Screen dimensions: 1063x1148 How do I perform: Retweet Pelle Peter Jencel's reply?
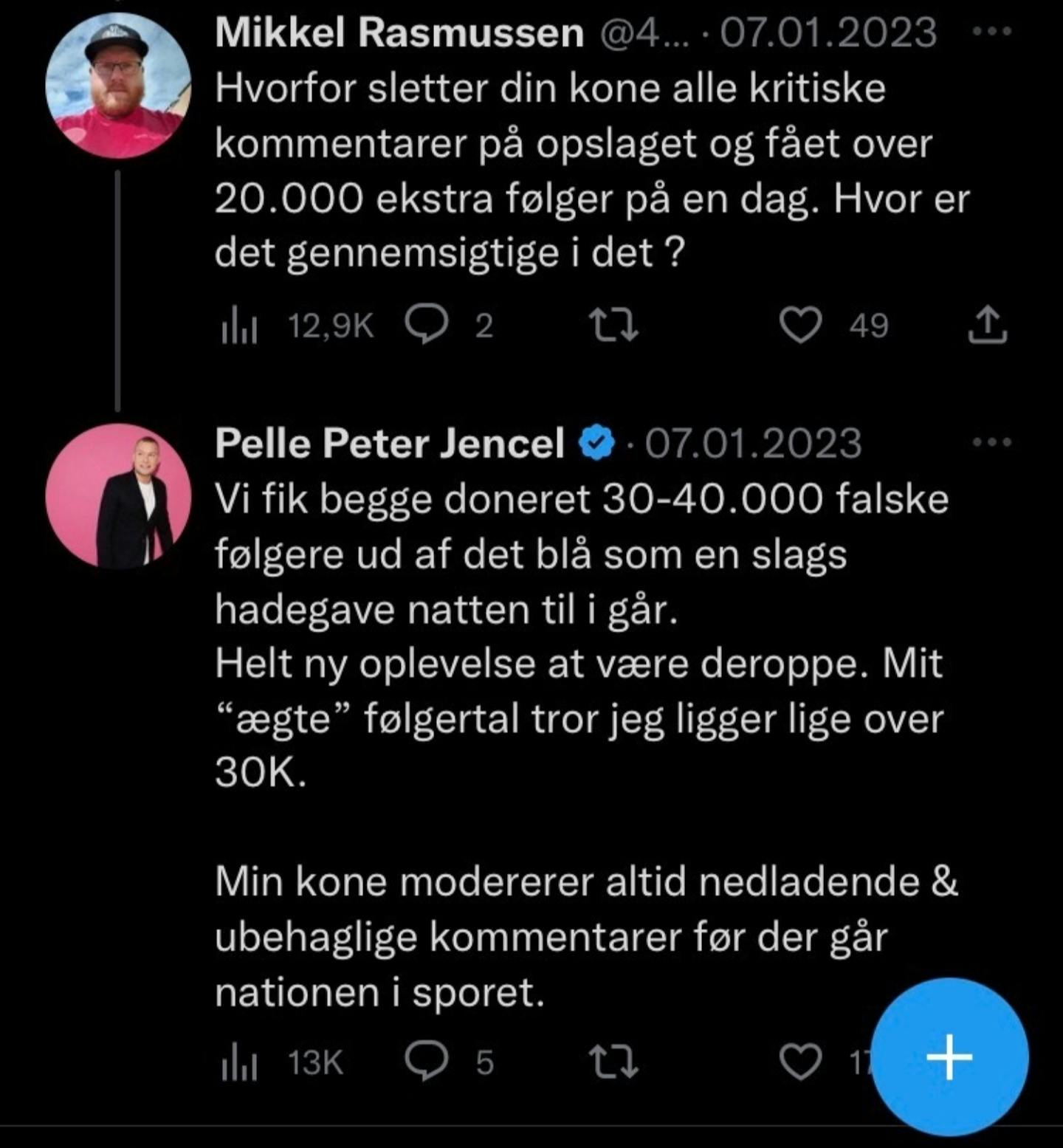pyautogui.click(x=613, y=1062)
